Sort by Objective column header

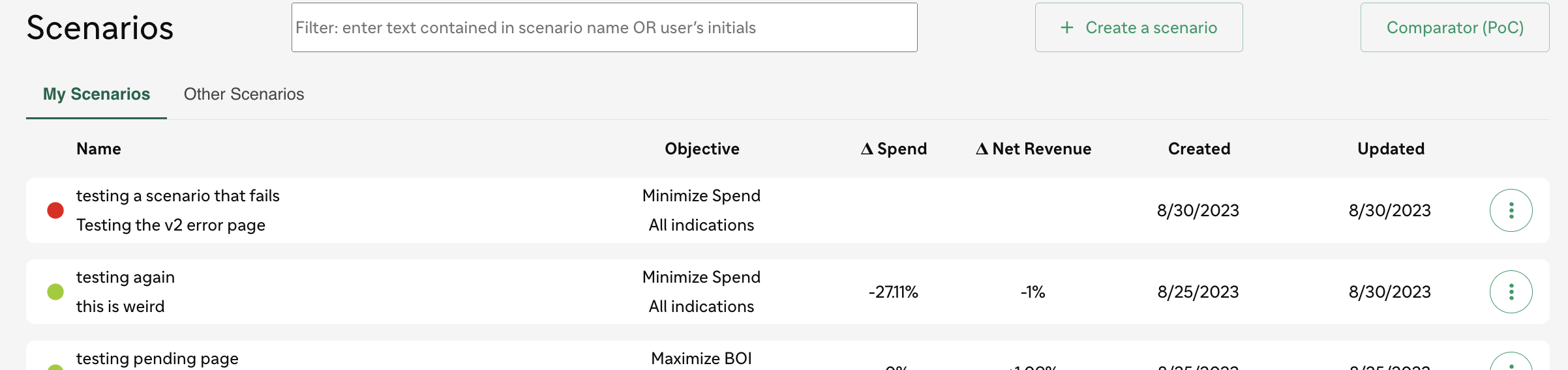[x=702, y=149]
